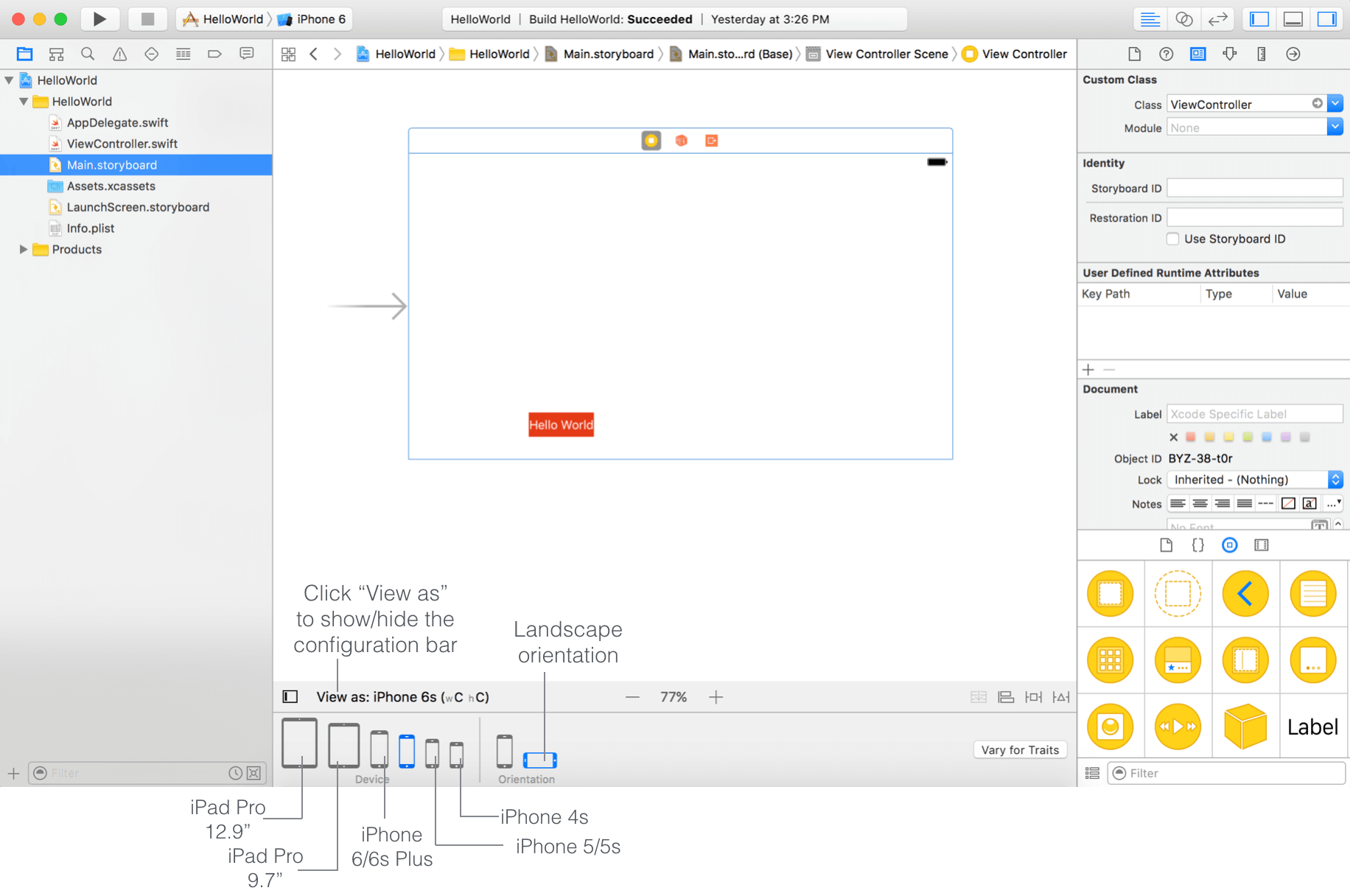The height and width of the screenshot is (896, 1350).
Task: Show the Size inspector ruler icon
Action: 1261,54
